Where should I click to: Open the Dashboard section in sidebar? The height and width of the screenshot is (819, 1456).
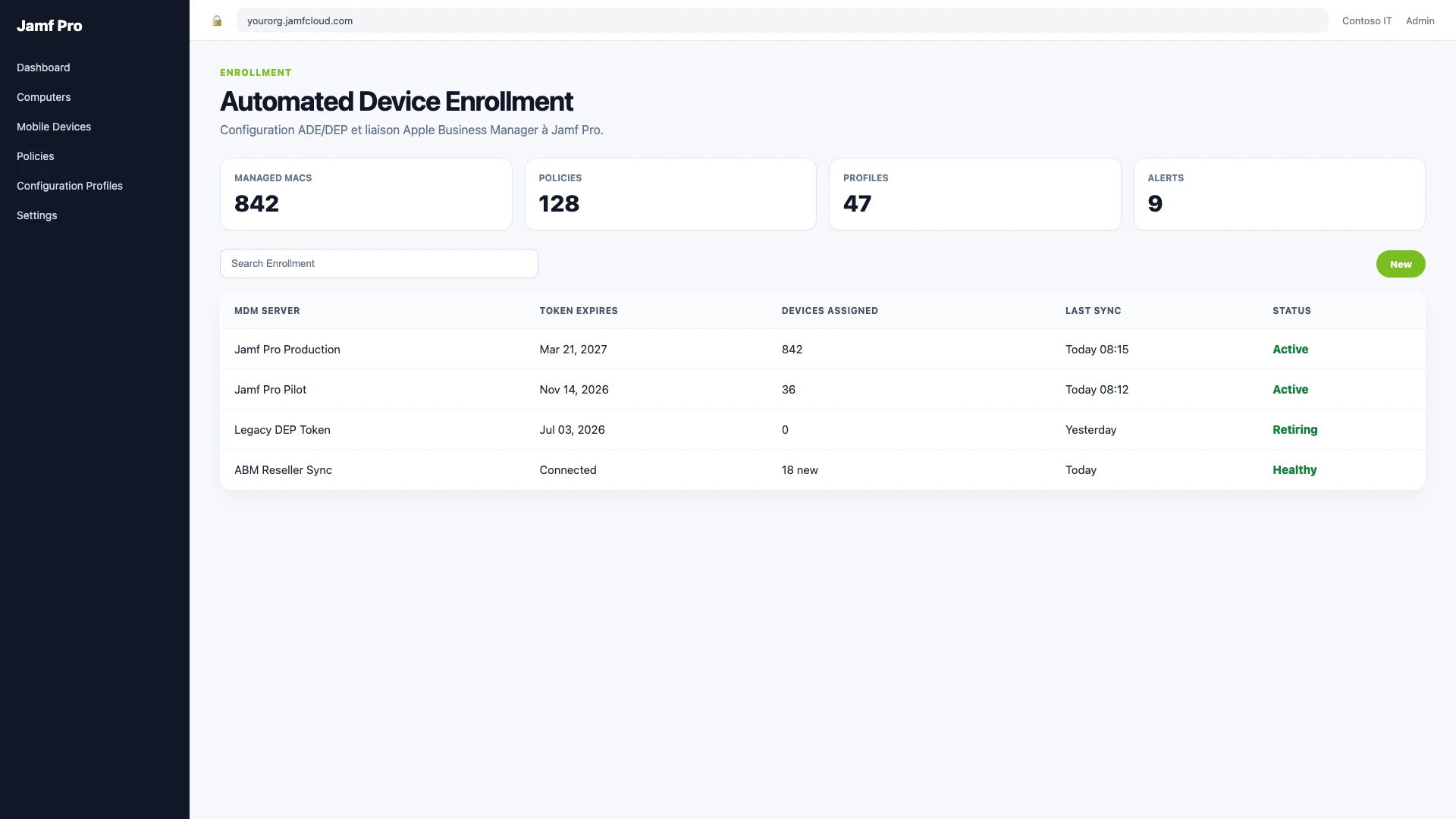tap(43, 67)
